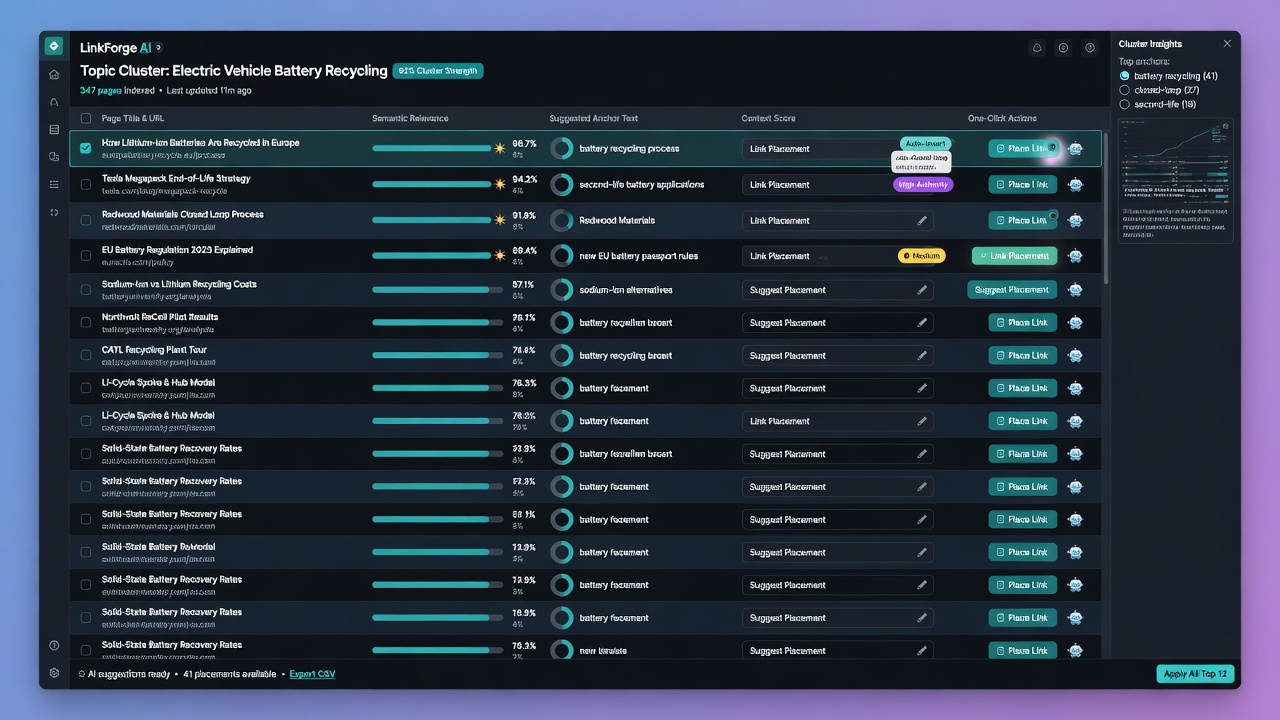Sort by Semantic Relevance column header
Screen dimensions: 1280x720
410,118
